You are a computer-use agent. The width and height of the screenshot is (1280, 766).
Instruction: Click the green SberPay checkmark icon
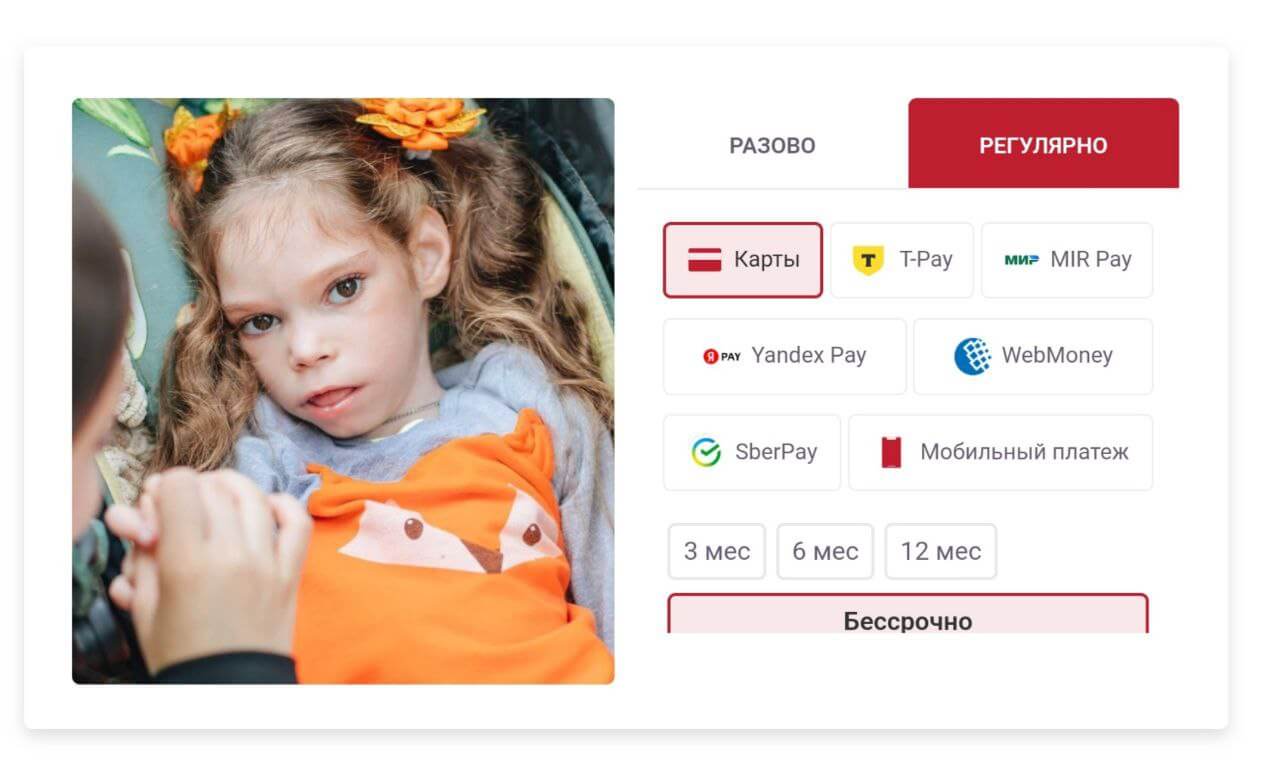click(706, 452)
